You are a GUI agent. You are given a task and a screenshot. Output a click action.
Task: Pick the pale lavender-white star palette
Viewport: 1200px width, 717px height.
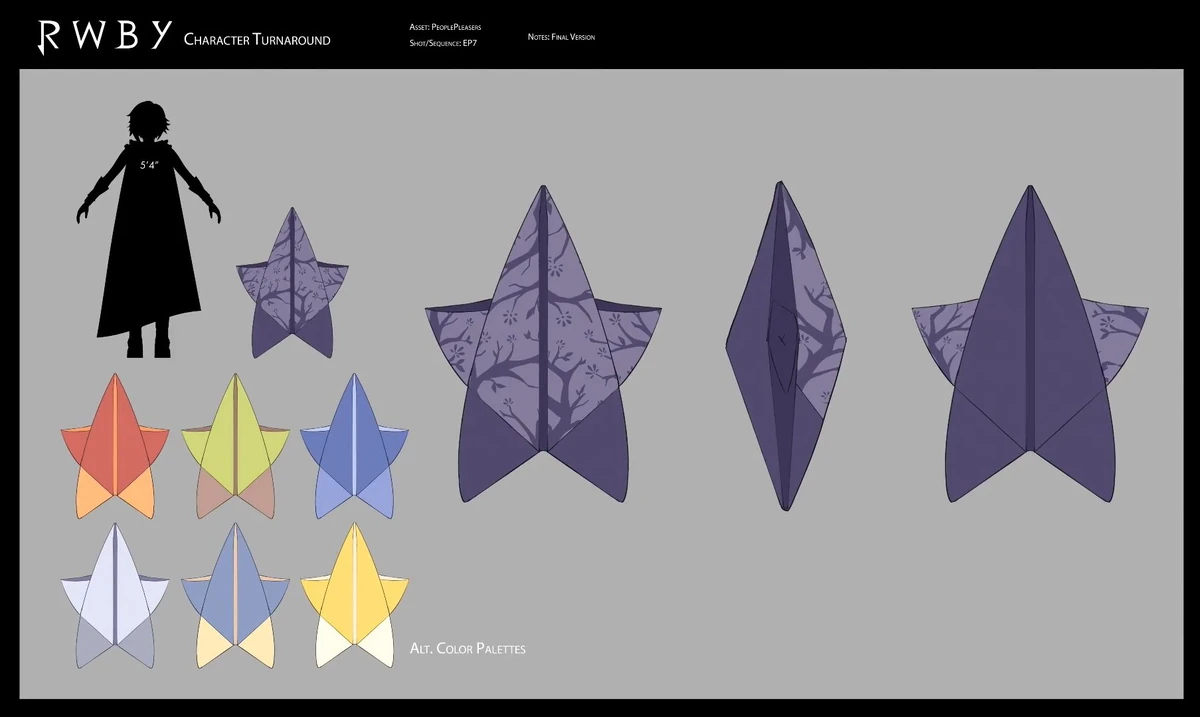115,595
